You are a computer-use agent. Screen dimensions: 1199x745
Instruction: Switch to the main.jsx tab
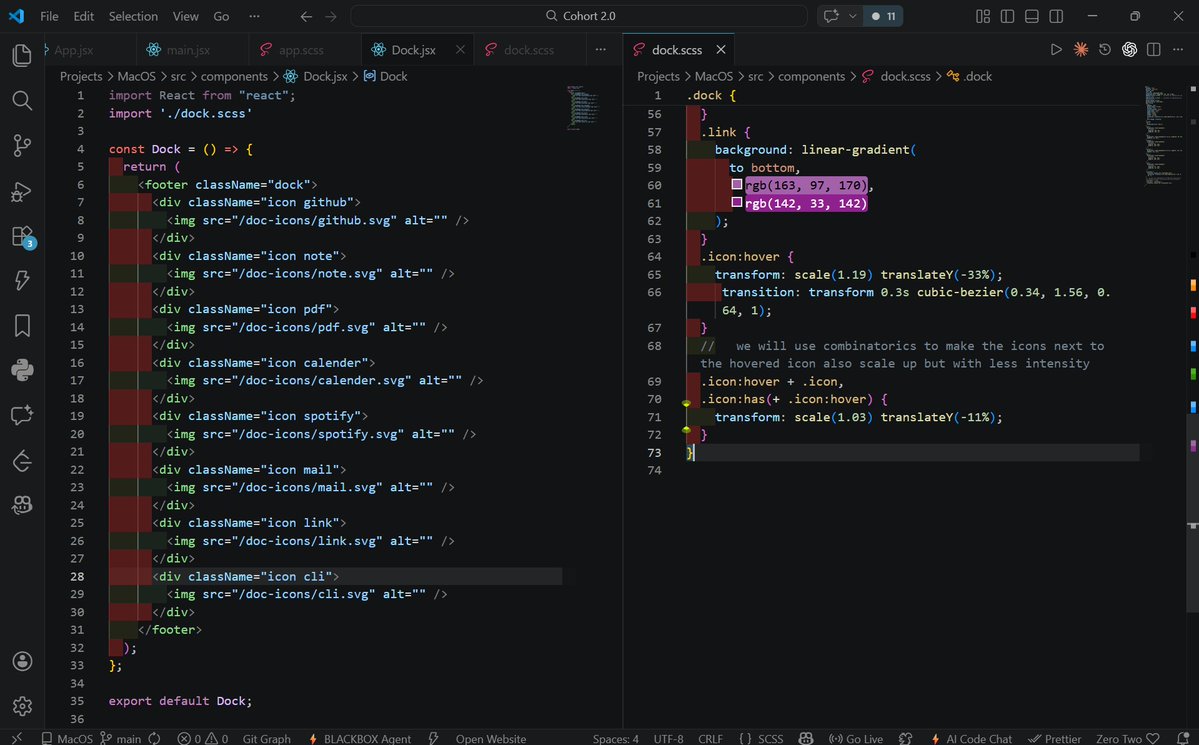(188, 50)
